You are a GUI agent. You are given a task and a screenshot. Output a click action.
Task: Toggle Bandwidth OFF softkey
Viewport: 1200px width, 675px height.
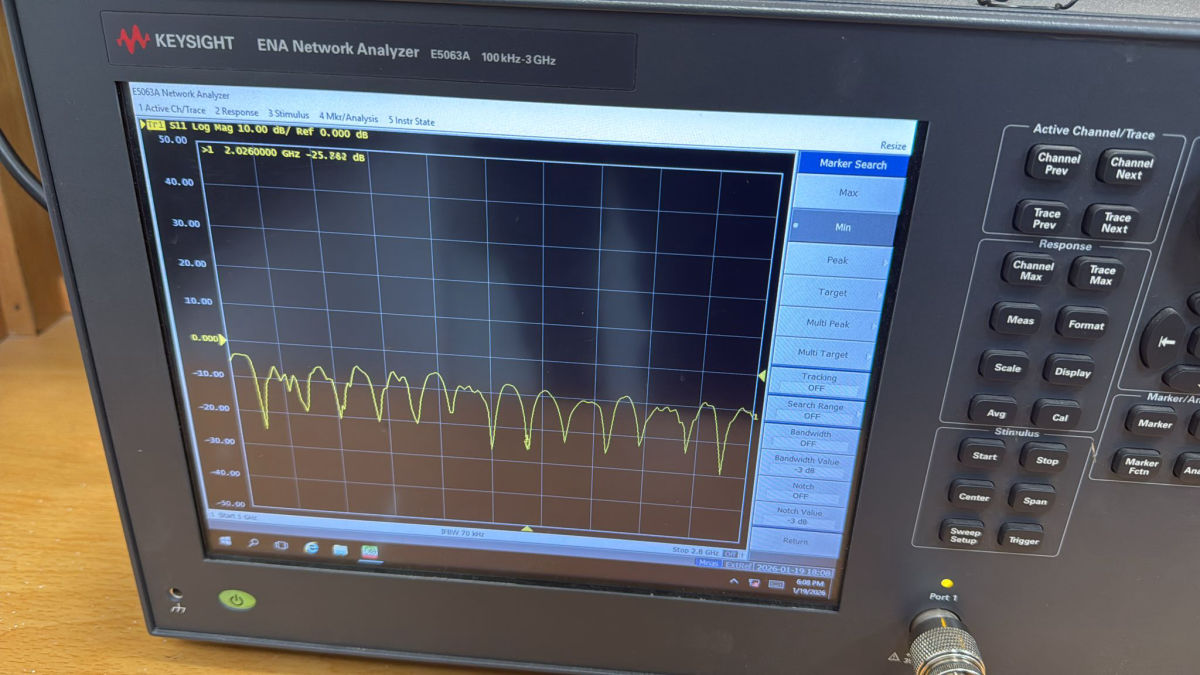[x=809, y=438]
